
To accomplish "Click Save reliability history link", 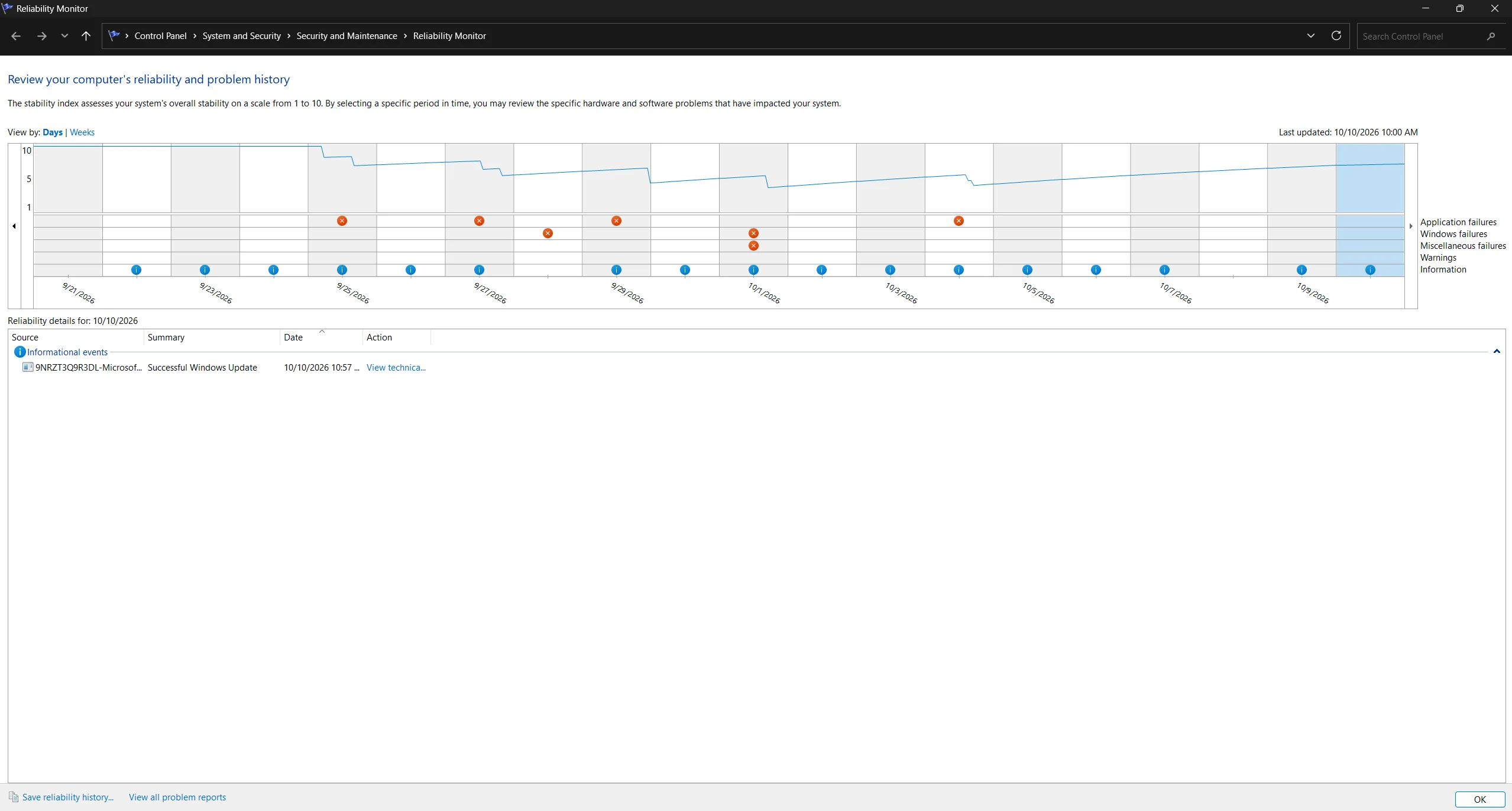I will point(68,797).
